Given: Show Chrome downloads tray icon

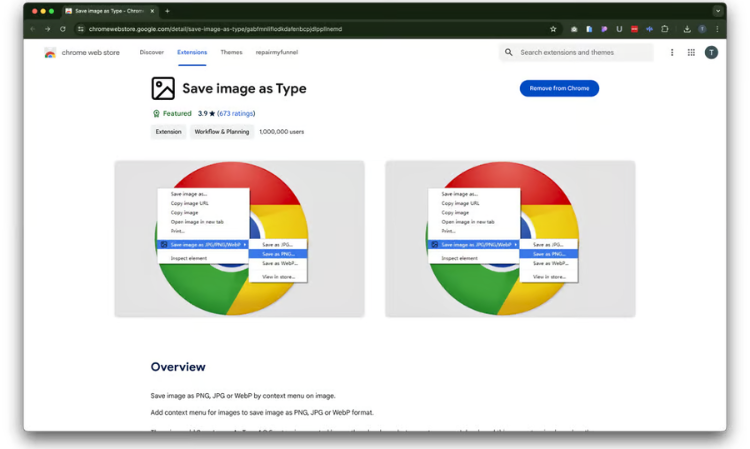Looking at the screenshot, I should [x=687, y=29].
